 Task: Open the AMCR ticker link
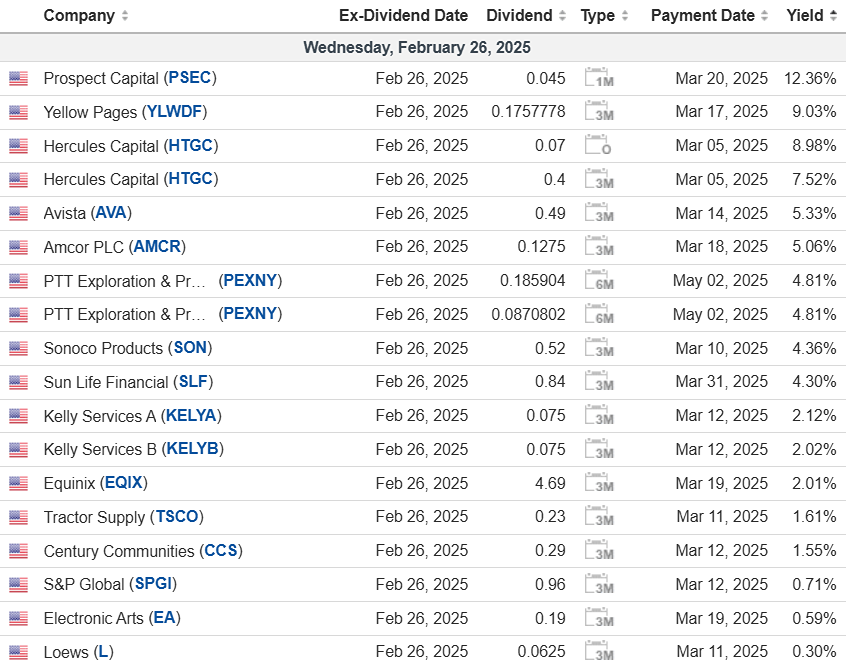[159, 247]
